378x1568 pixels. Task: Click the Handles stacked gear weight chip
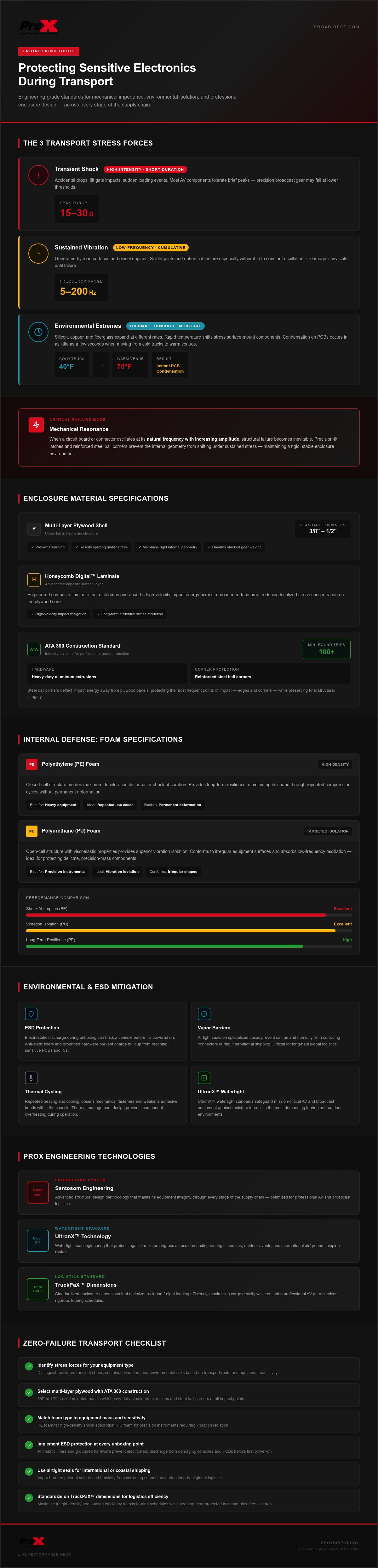point(234,547)
